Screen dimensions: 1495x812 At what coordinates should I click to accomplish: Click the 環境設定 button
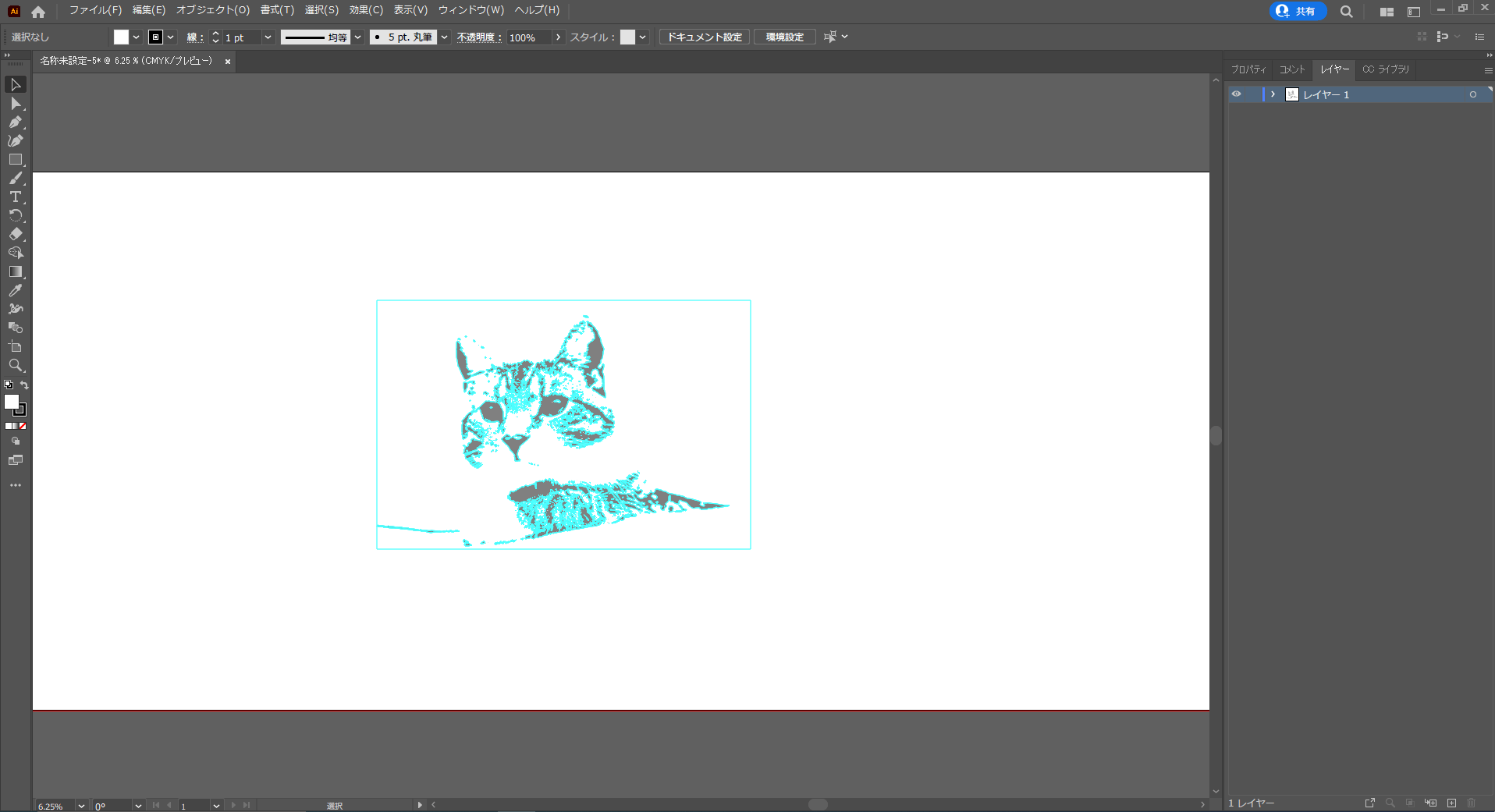coord(784,37)
